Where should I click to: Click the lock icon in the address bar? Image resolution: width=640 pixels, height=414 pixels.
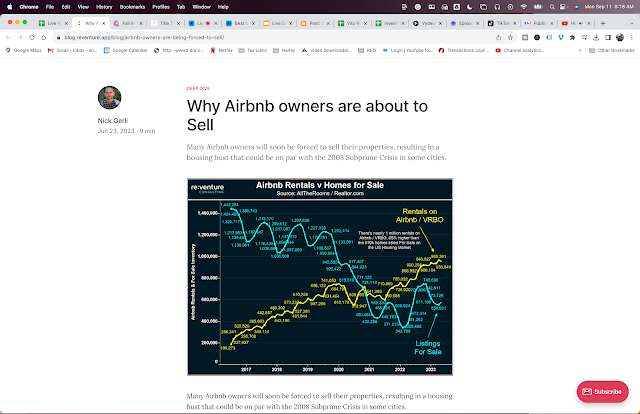pos(58,38)
